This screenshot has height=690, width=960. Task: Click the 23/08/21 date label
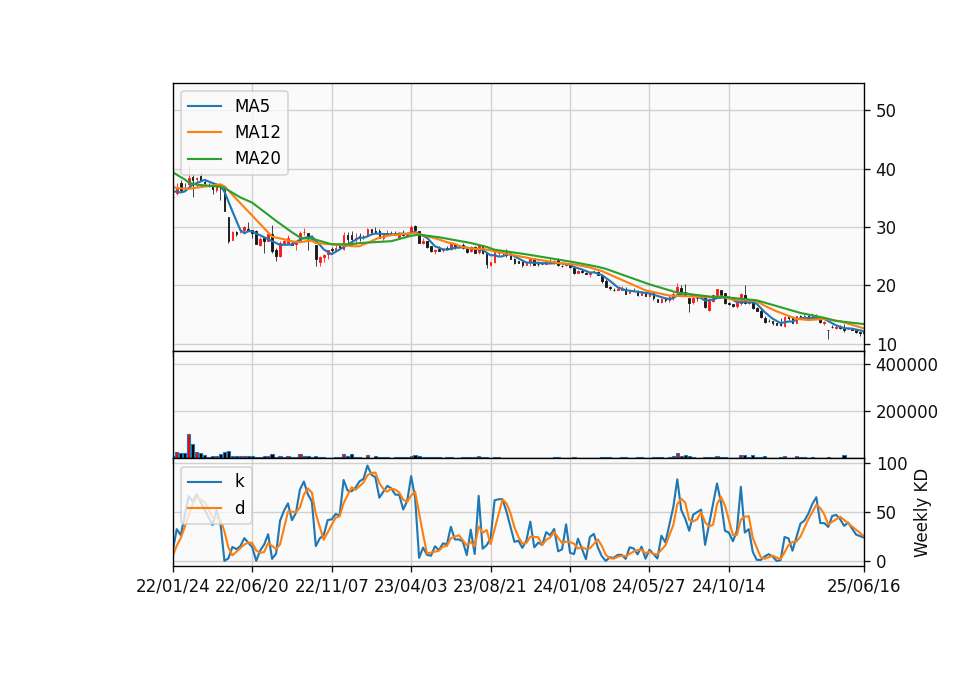490,586
